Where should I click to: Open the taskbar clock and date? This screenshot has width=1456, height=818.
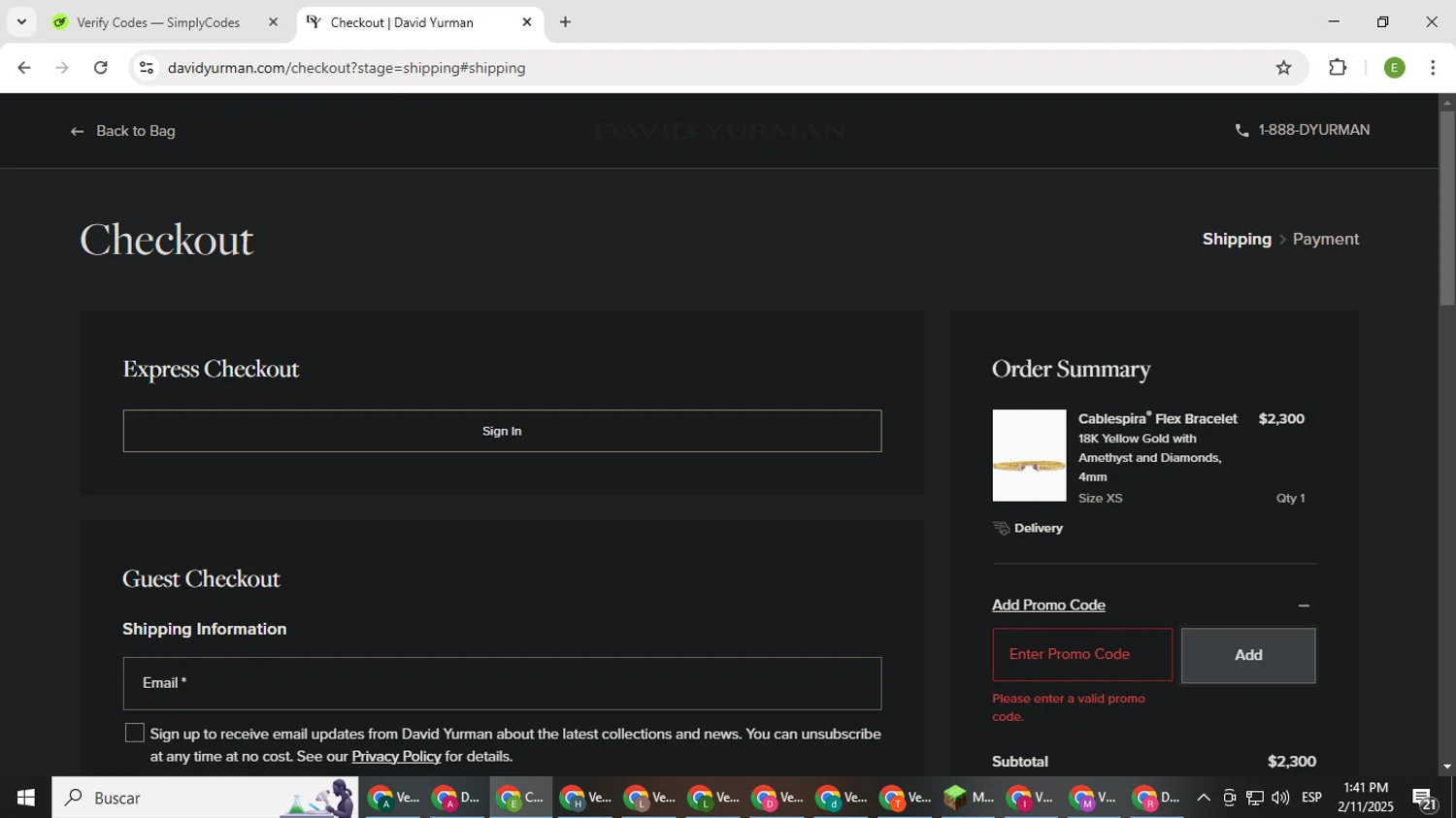pos(1365,798)
